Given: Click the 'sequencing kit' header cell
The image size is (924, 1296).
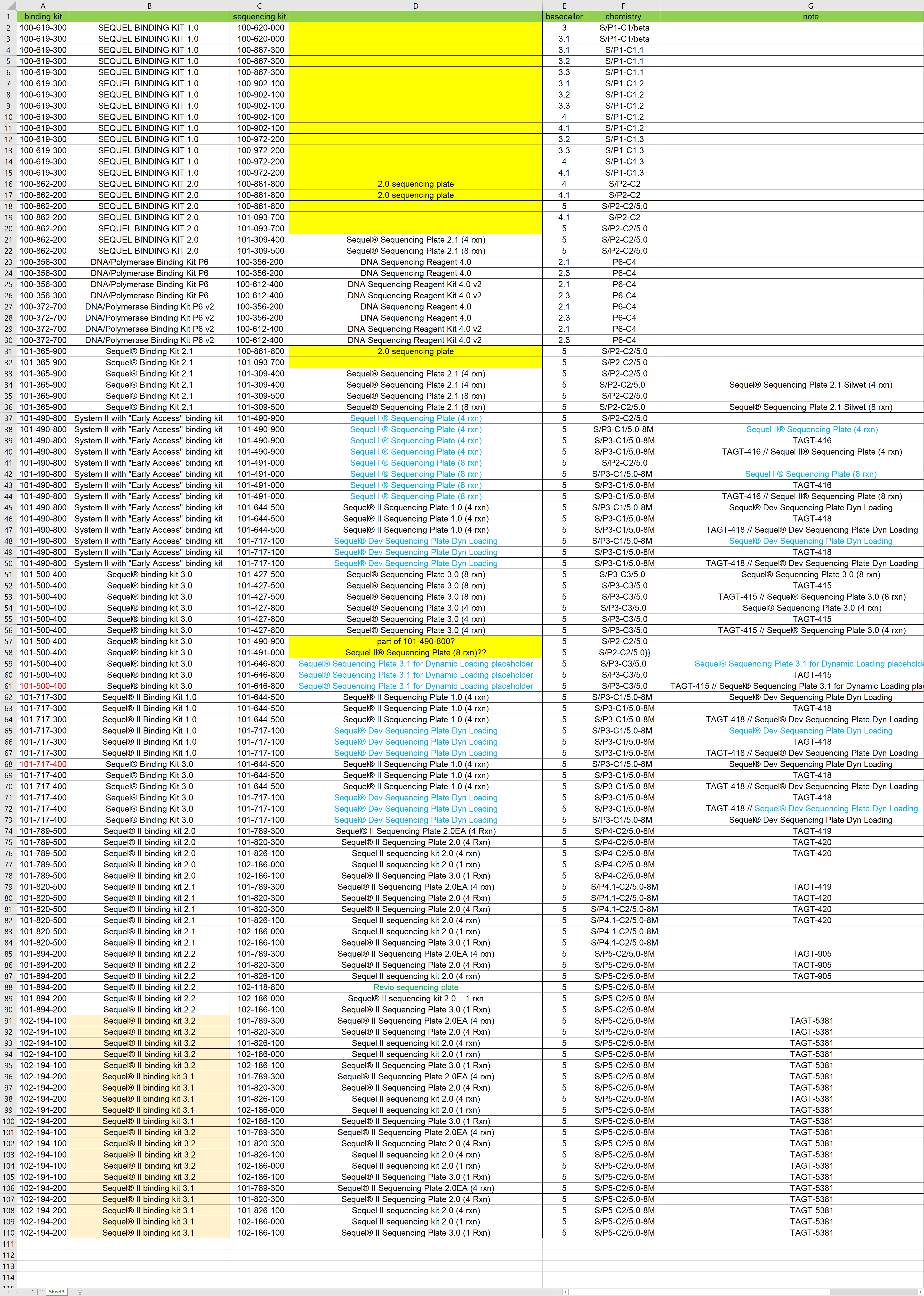Looking at the screenshot, I should click(x=259, y=16).
